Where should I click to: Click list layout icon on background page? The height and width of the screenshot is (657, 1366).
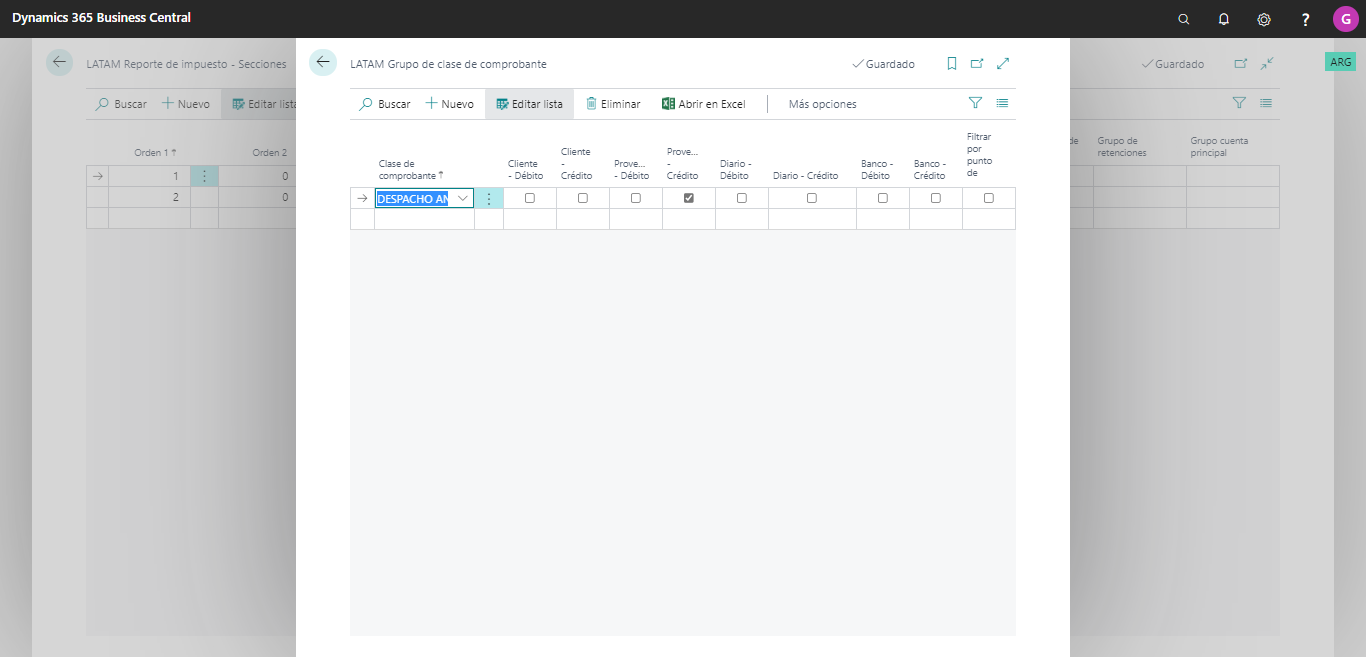tap(1266, 103)
